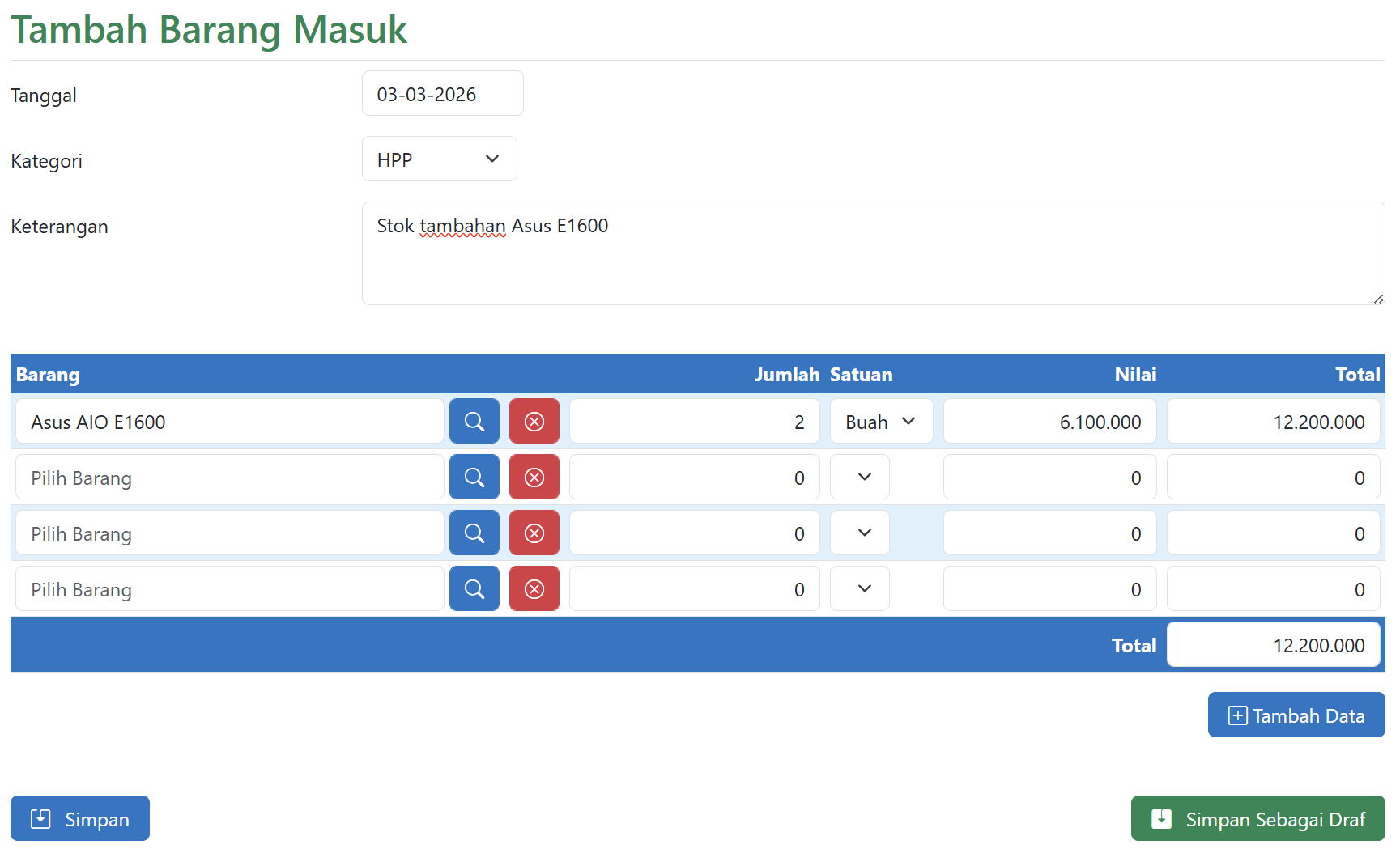Edit Jumlah field in third row

coord(695,533)
